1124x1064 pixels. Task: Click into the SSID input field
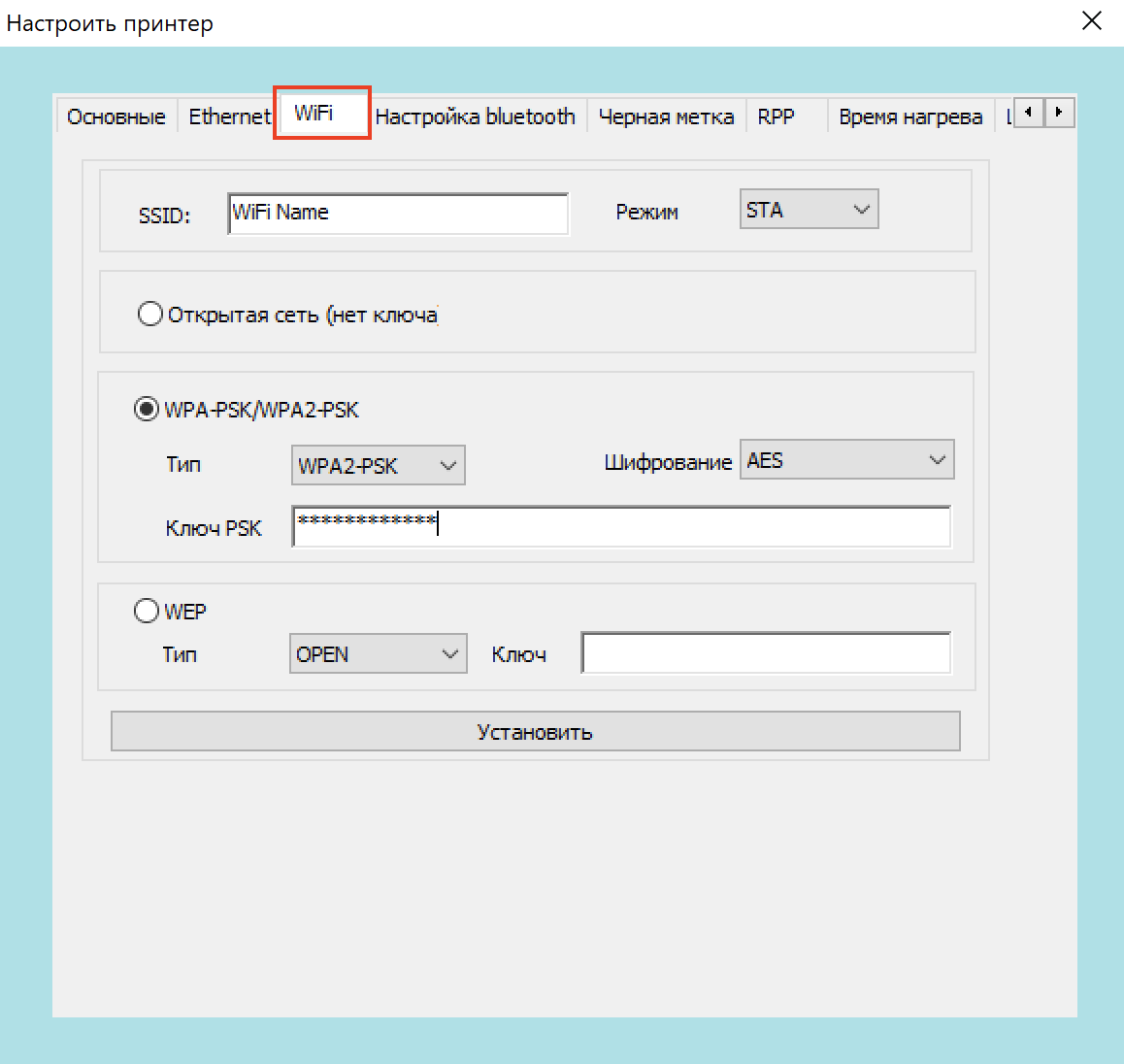(398, 214)
